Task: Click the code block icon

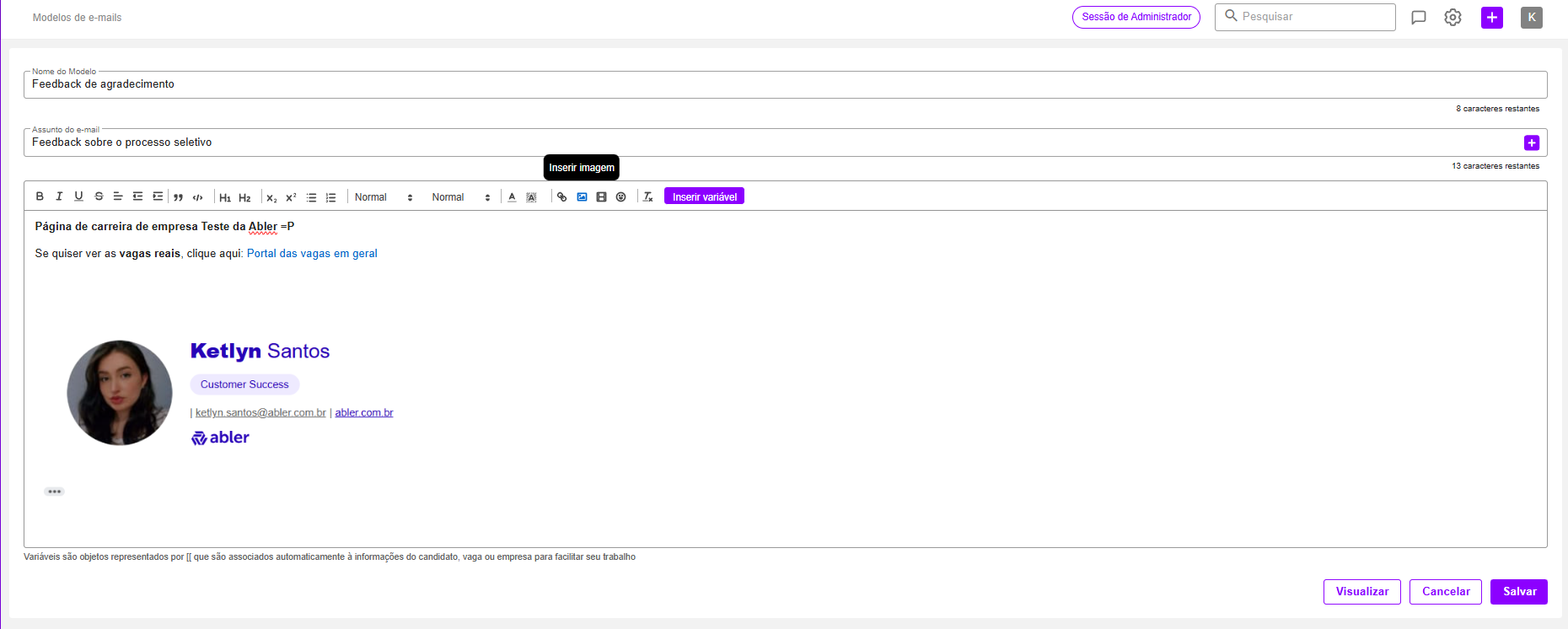Action: coord(198,197)
